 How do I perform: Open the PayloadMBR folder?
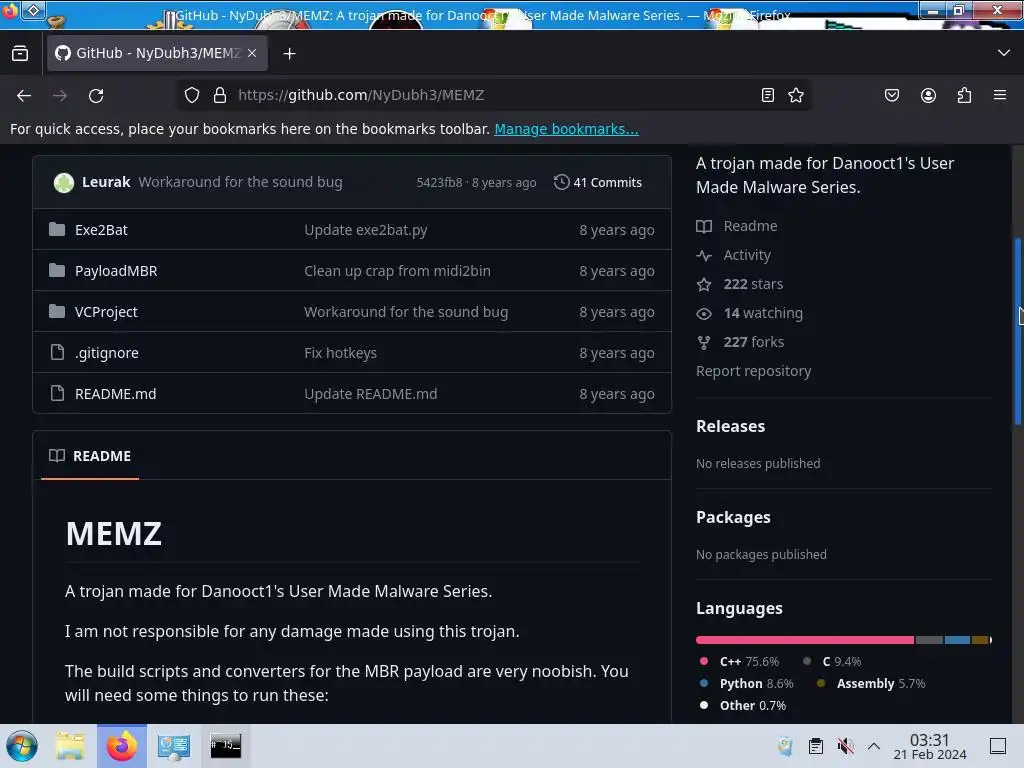click(x=116, y=271)
